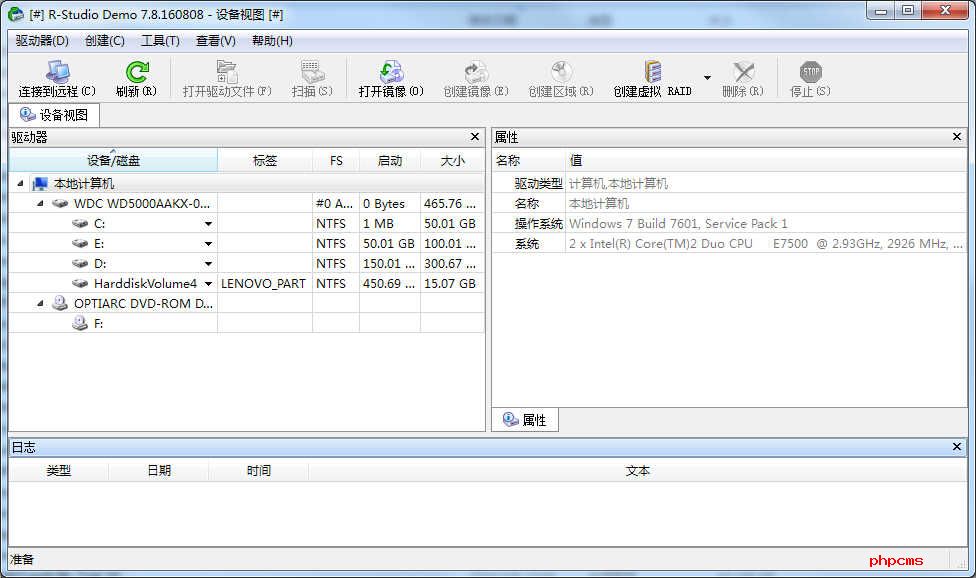The width and height of the screenshot is (976, 578).
Task: Sort by the 启动 column header
Action: [x=390, y=161]
